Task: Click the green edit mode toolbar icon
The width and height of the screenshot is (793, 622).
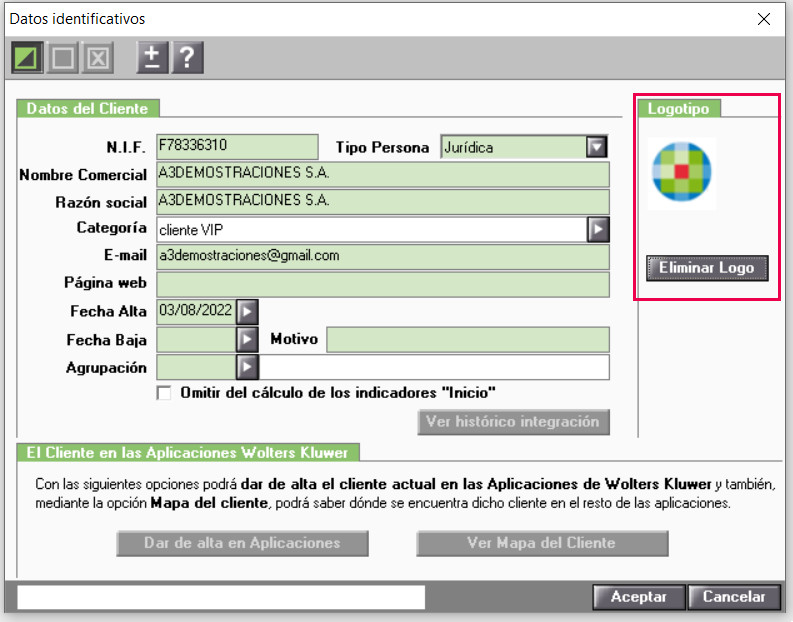Action: point(27,58)
